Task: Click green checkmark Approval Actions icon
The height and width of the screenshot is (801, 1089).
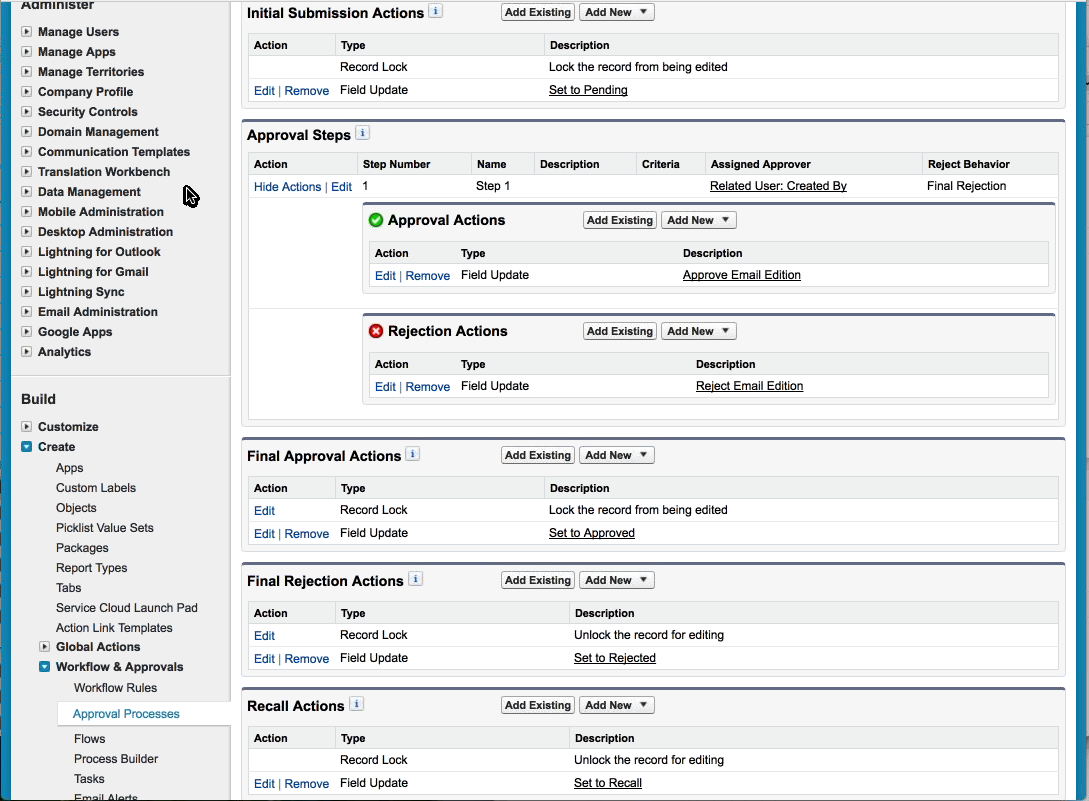Action: point(376,220)
